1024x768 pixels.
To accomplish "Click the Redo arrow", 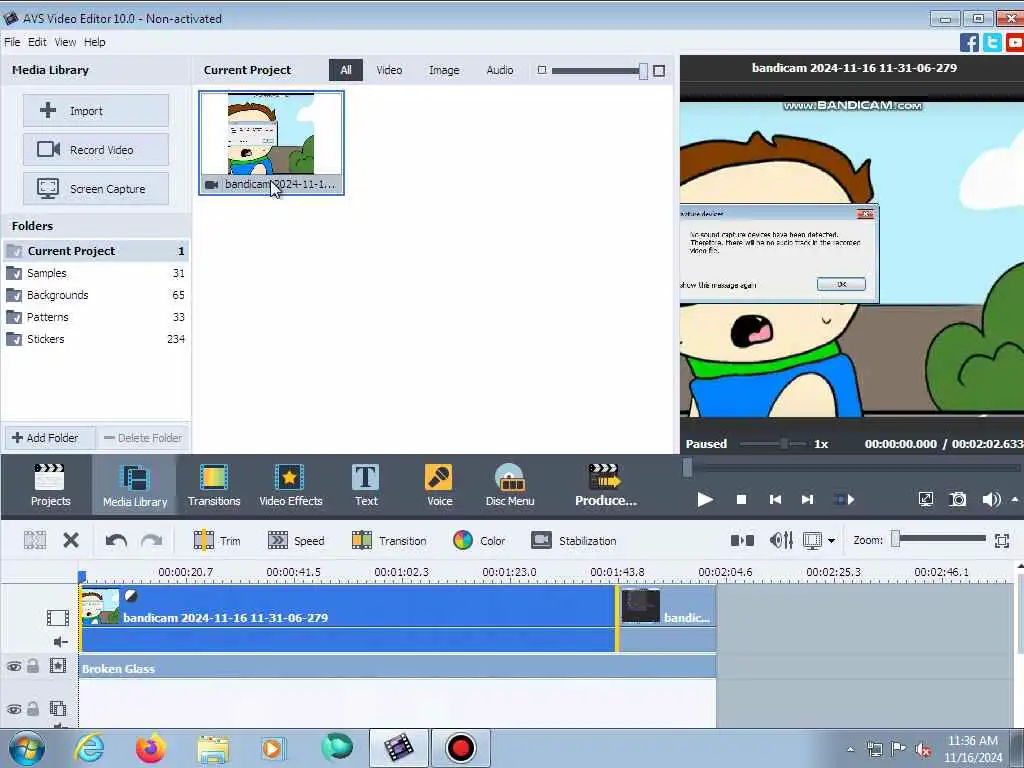I will click(152, 541).
